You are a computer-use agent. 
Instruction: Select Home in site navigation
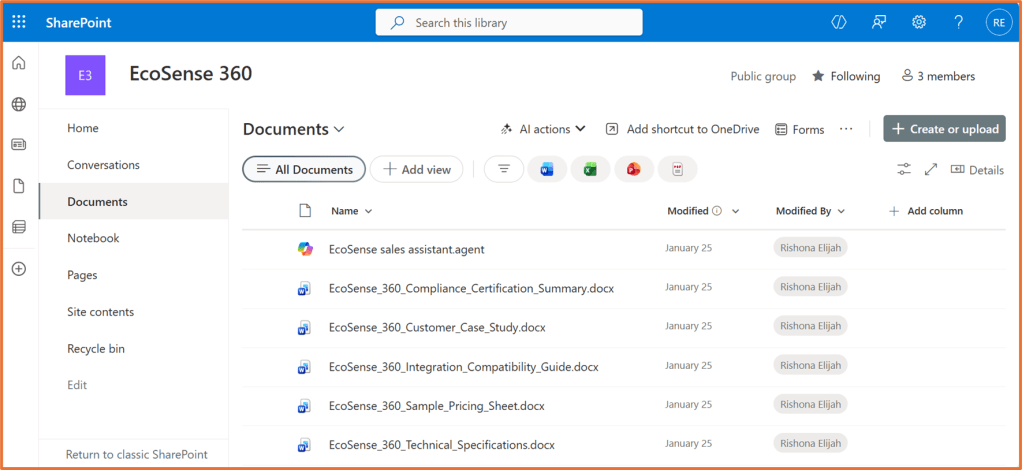click(83, 128)
